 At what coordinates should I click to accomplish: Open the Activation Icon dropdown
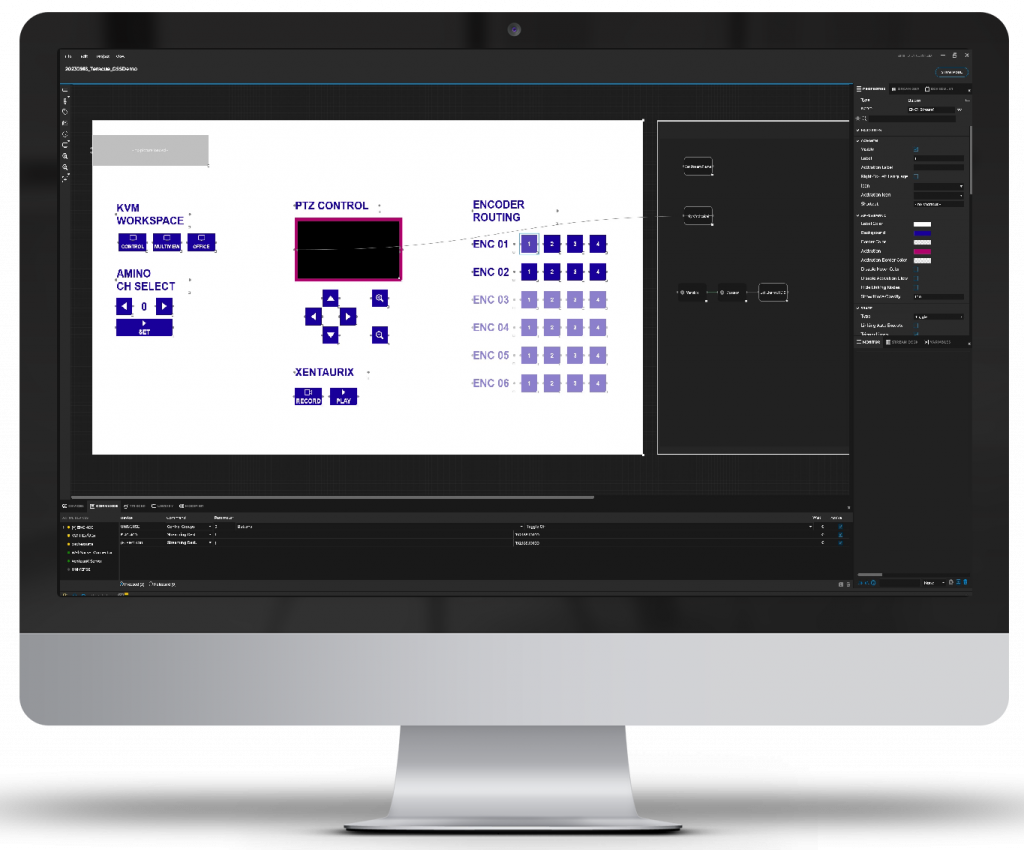(x=938, y=195)
